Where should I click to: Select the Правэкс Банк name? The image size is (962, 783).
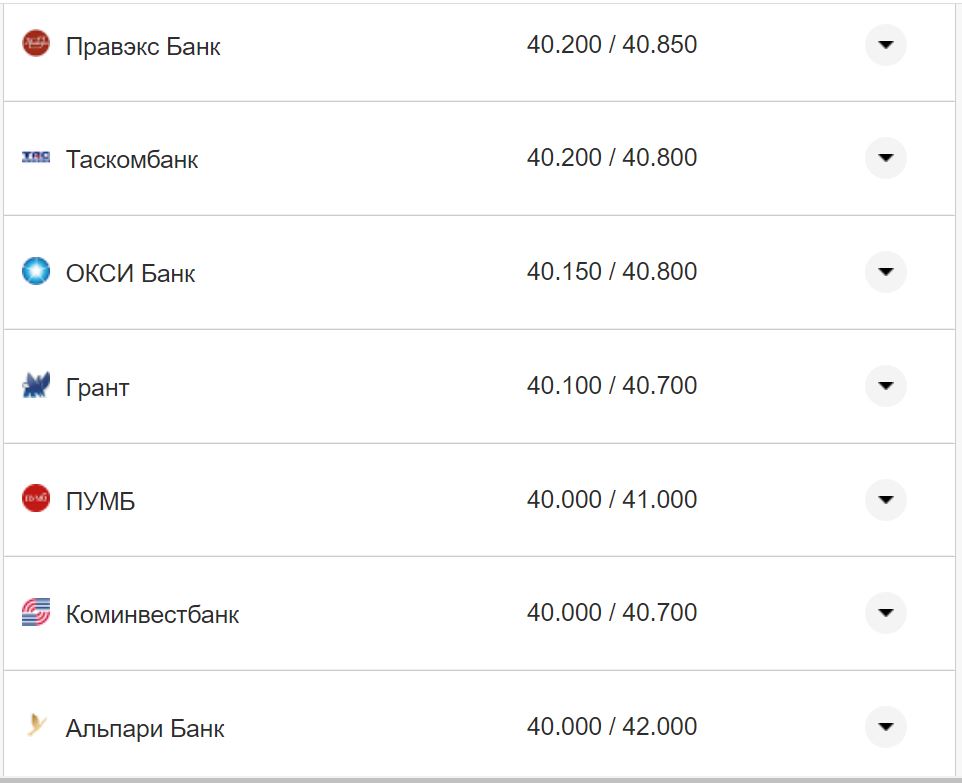[x=143, y=47]
